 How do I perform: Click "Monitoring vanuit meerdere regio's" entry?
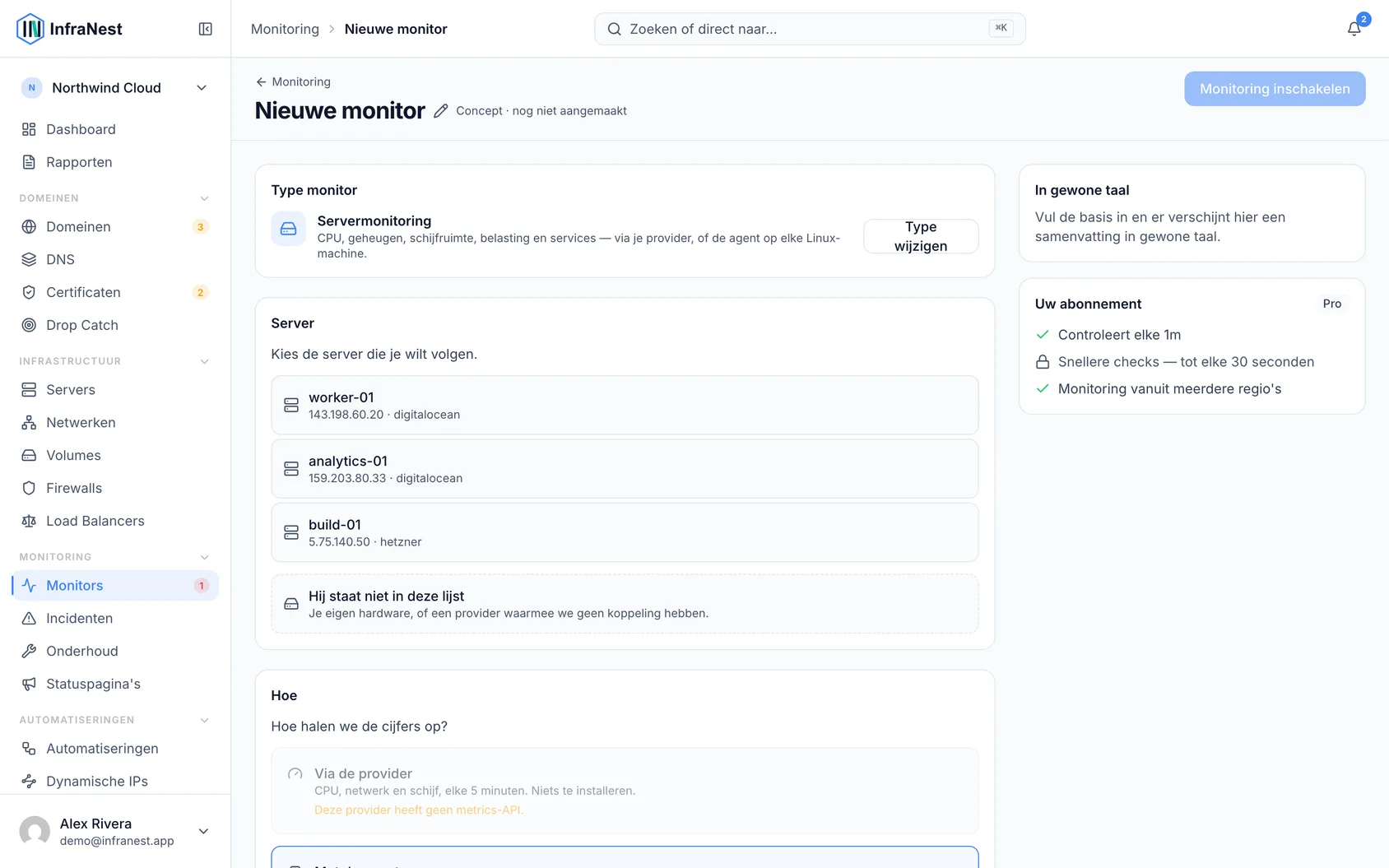tap(1169, 389)
